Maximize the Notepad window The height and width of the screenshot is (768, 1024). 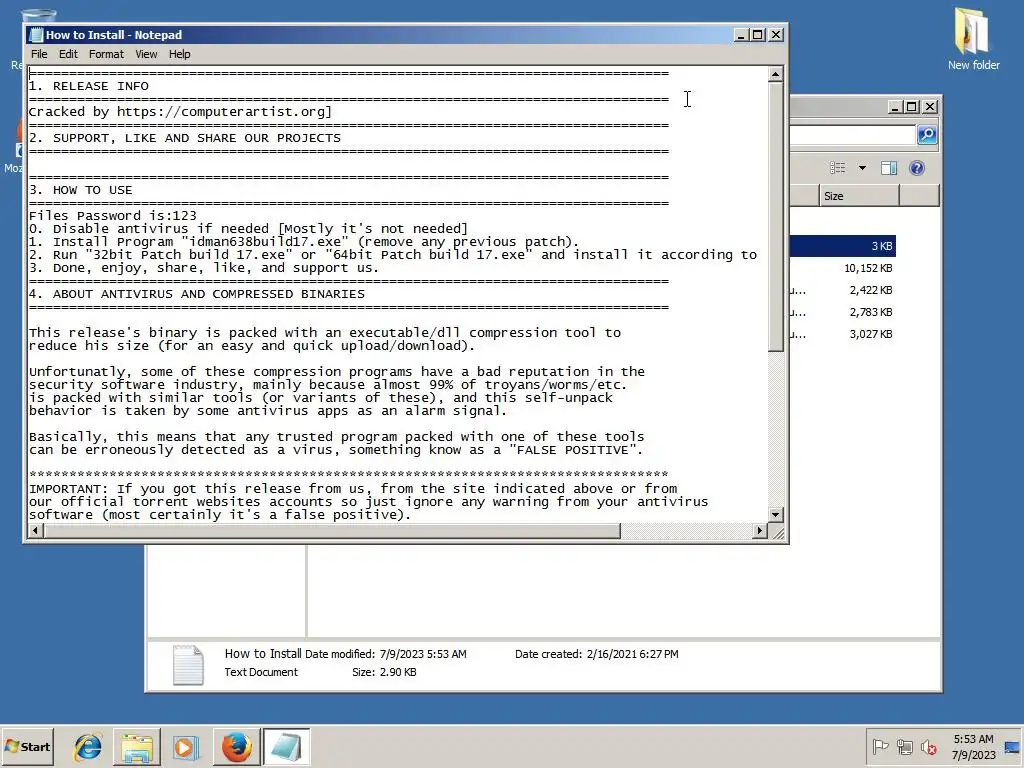758,35
